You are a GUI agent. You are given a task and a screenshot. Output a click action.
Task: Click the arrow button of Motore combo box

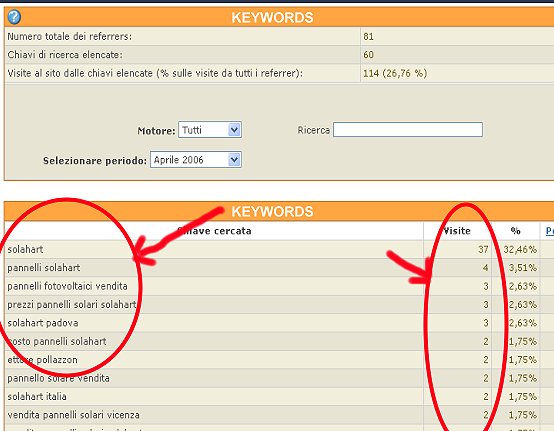[234, 130]
